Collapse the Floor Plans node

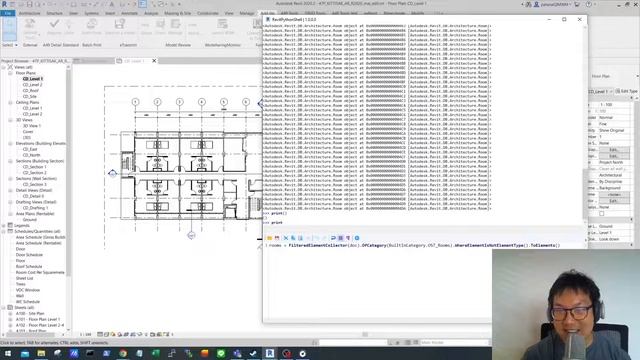[x=10, y=73]
